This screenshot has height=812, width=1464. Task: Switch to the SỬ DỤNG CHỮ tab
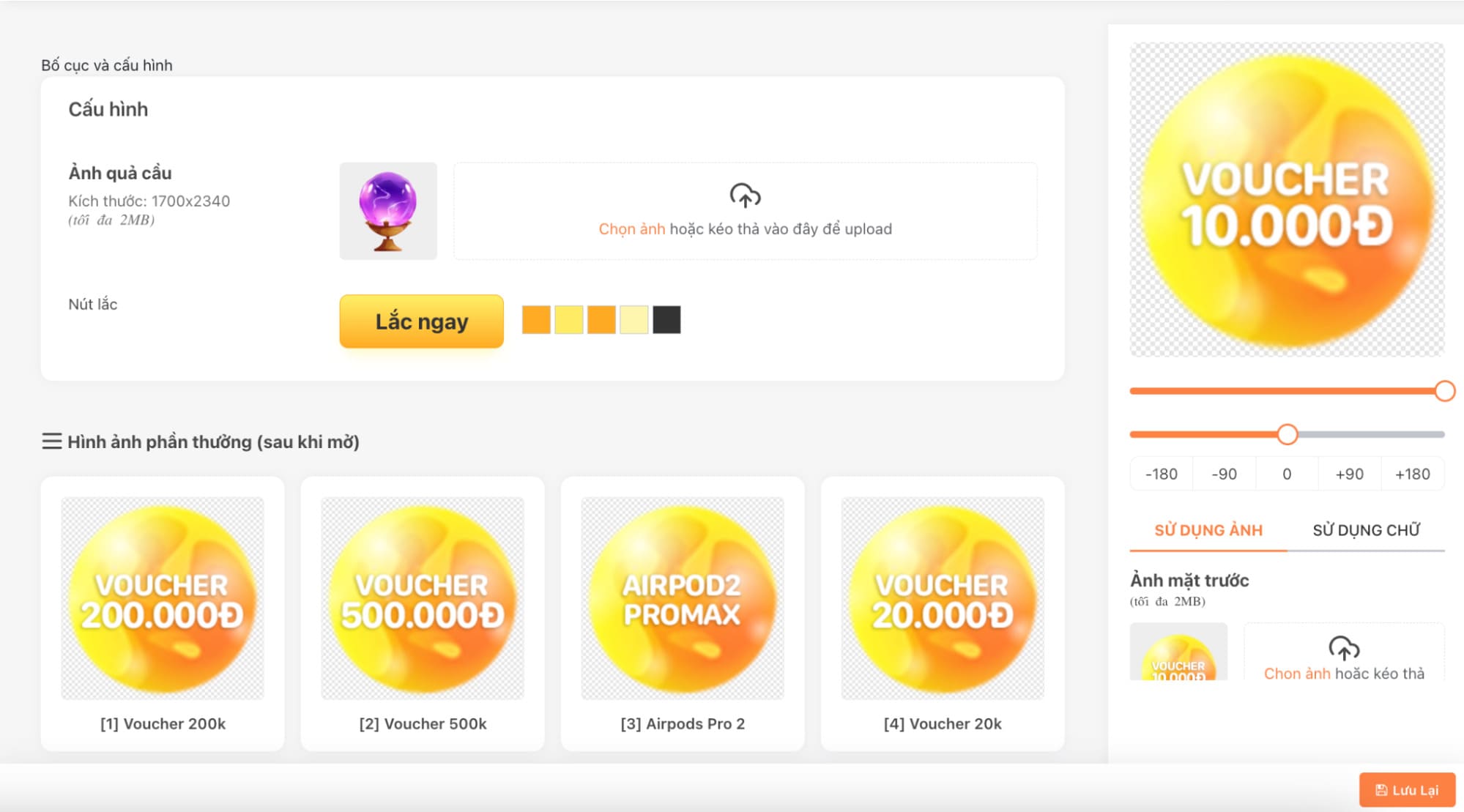1366,530
